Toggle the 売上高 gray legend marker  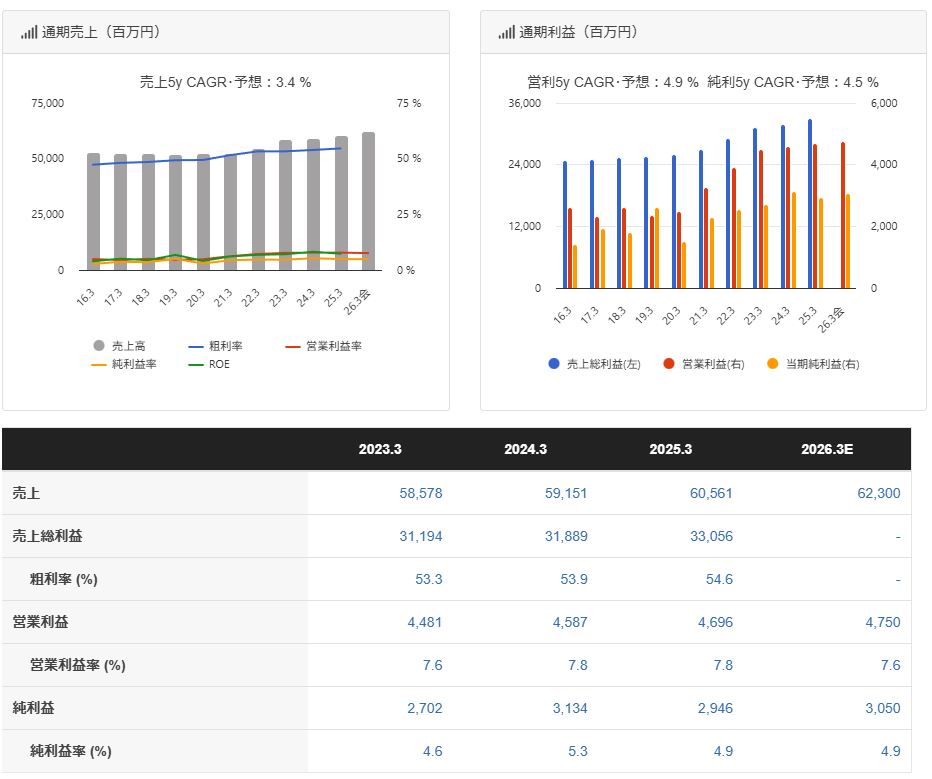(x=99, y=346)
